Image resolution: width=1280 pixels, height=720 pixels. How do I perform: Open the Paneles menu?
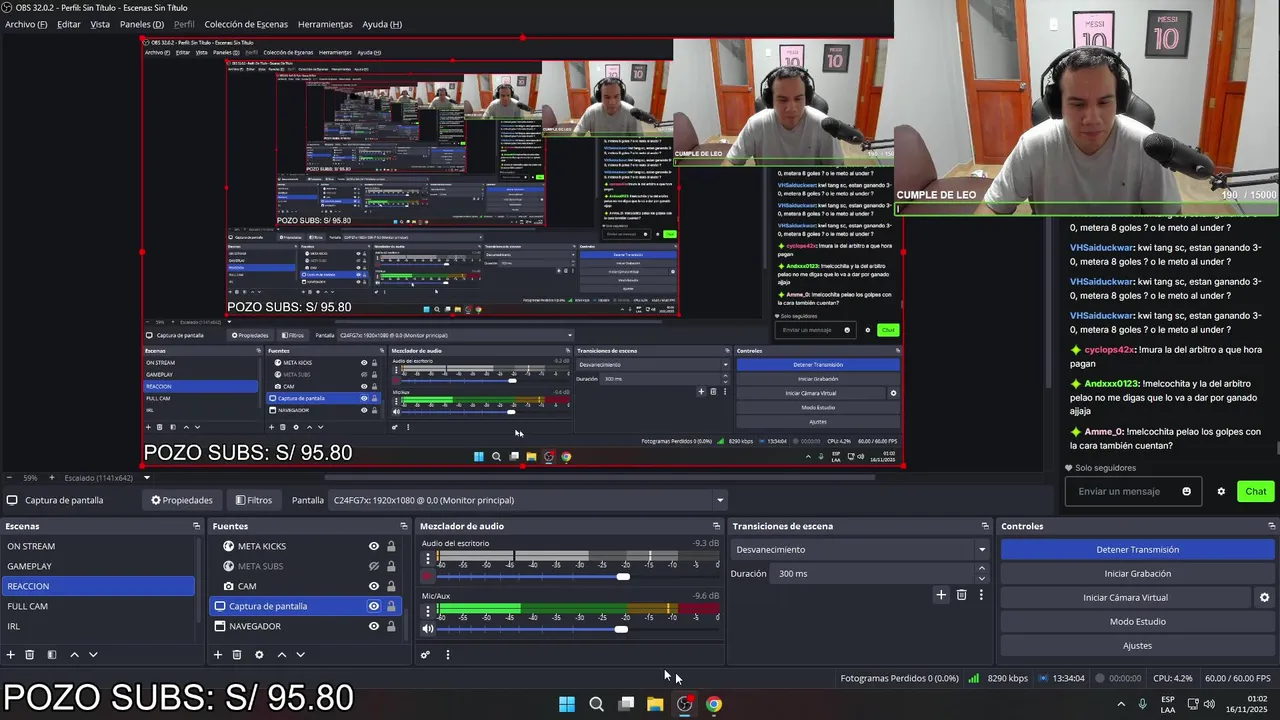pos(142,24)
